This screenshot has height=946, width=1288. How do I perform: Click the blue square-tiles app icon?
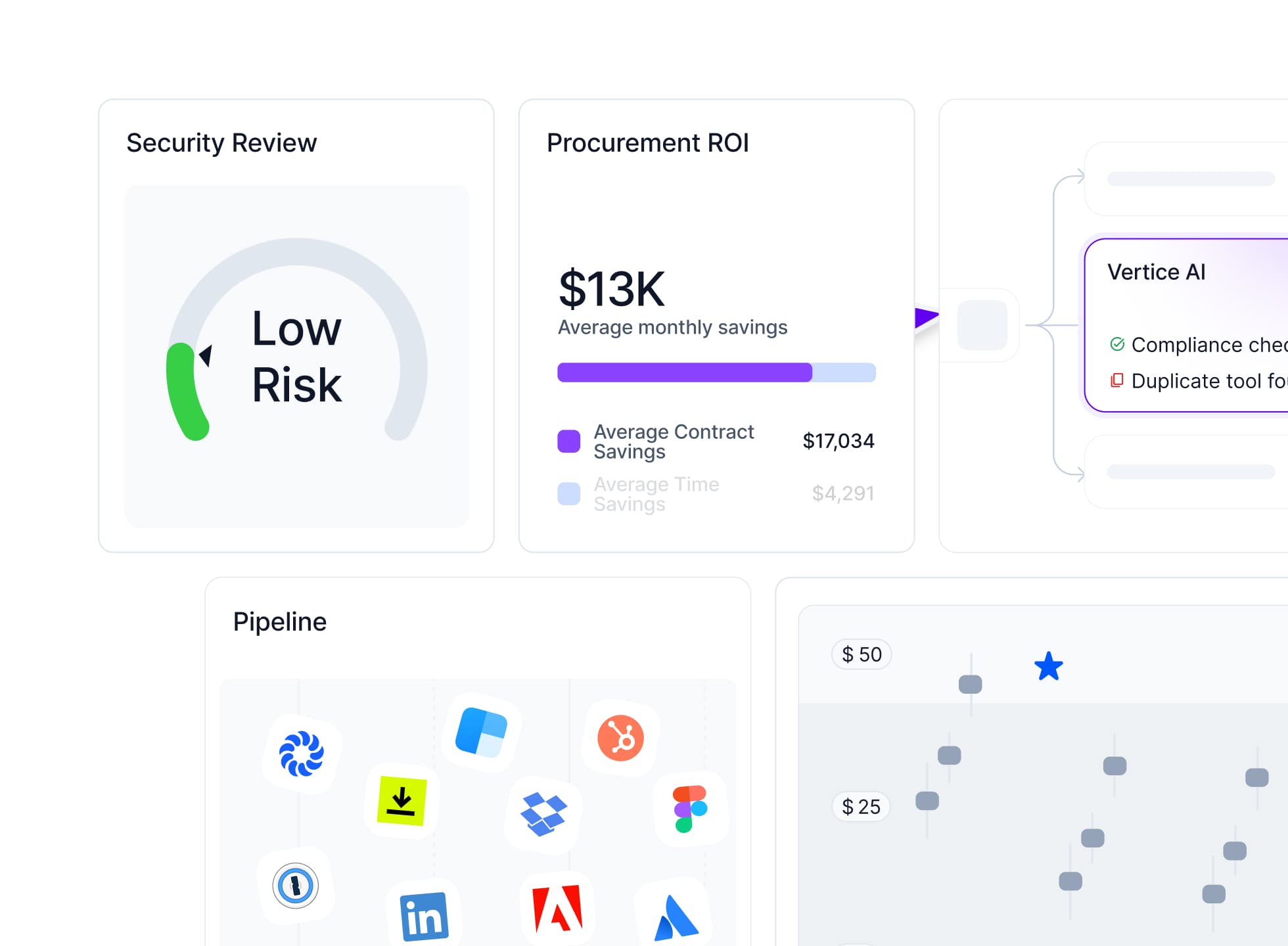481,732
